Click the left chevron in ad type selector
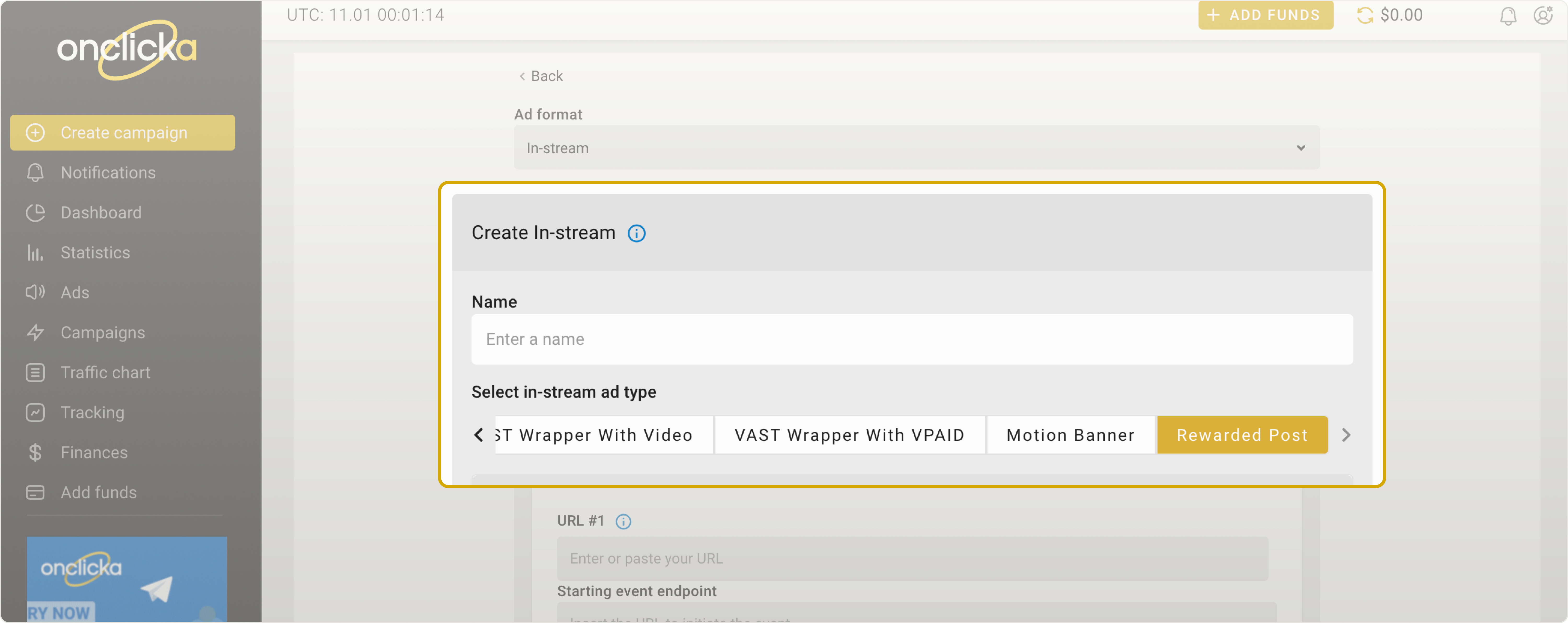 point(479,435)
